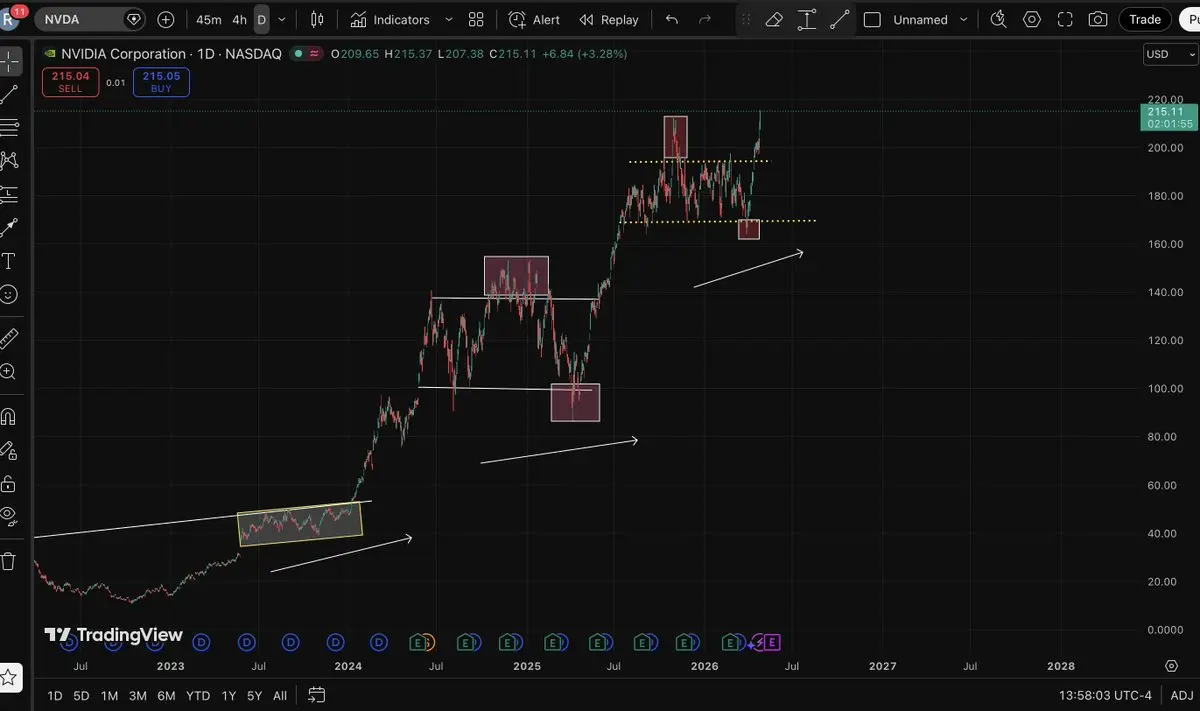1200x711 pixels.
Task: Create an Alert
Action: tap(534, 19)
